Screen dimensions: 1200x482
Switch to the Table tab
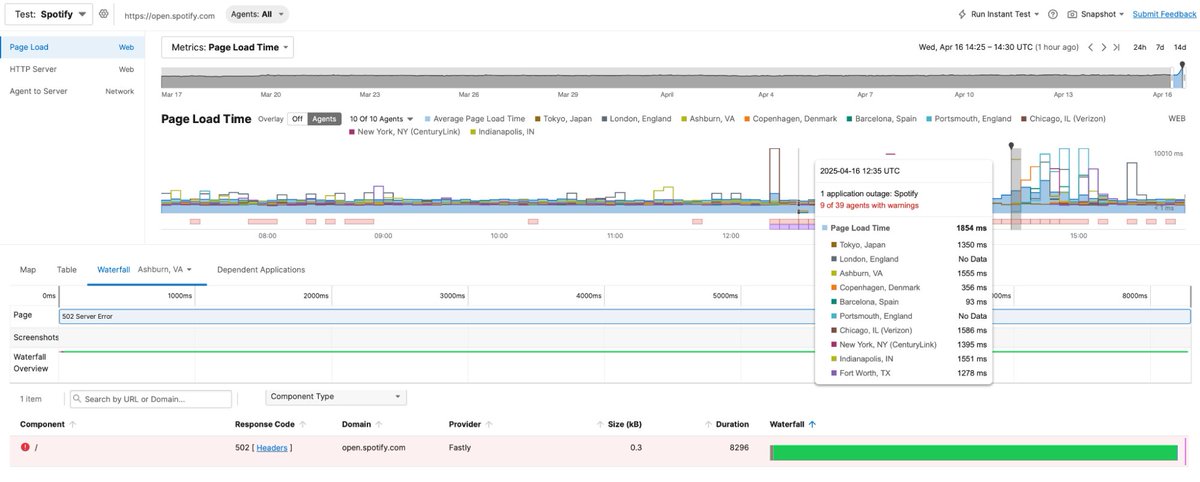(x=67, y=269)
